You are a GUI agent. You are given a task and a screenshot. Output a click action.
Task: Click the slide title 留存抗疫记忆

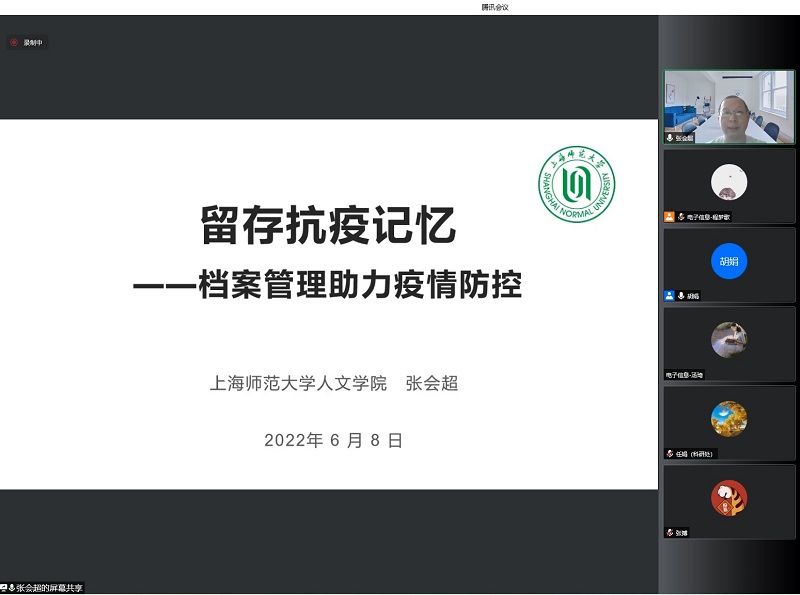click(328, 226)
